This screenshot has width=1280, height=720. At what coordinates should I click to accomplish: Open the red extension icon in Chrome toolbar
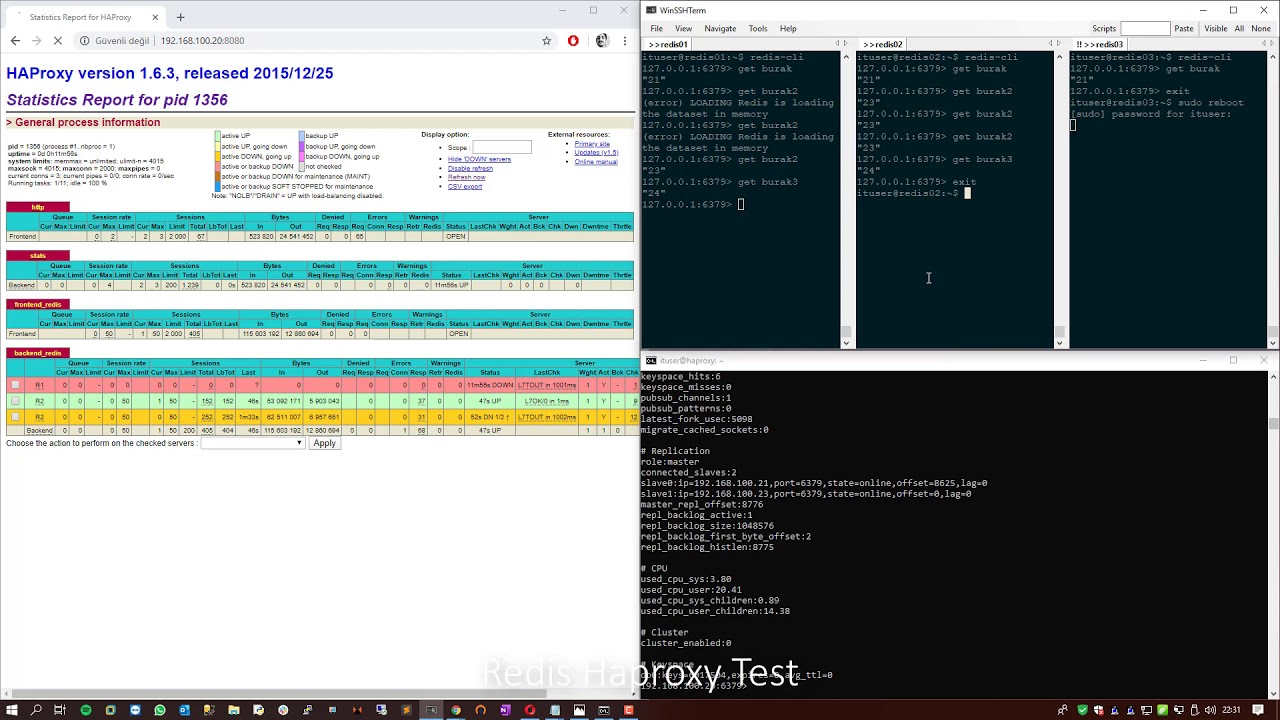click(x=573, y=41)
